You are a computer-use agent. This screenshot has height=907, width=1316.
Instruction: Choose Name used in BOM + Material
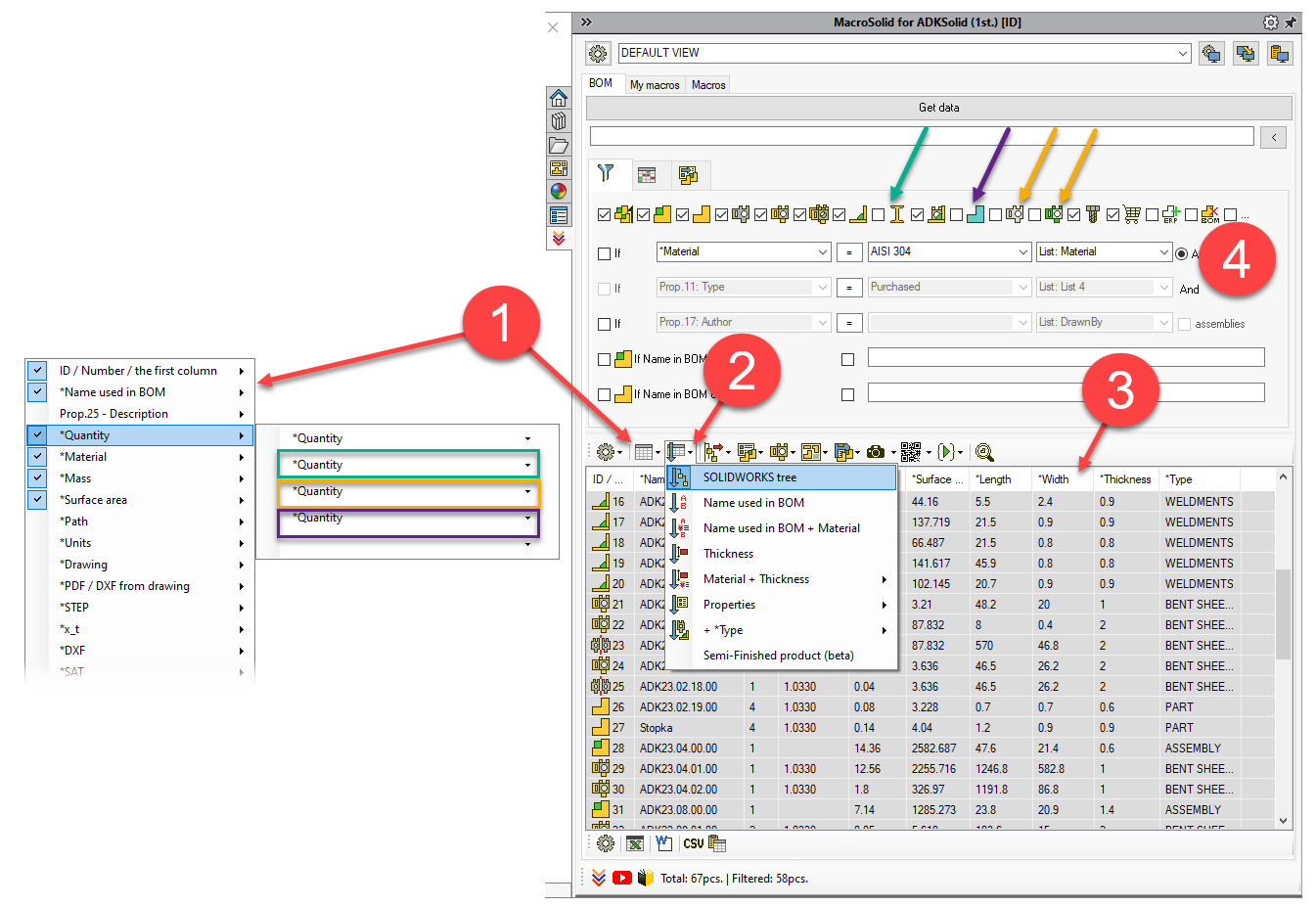pos(782,528)
